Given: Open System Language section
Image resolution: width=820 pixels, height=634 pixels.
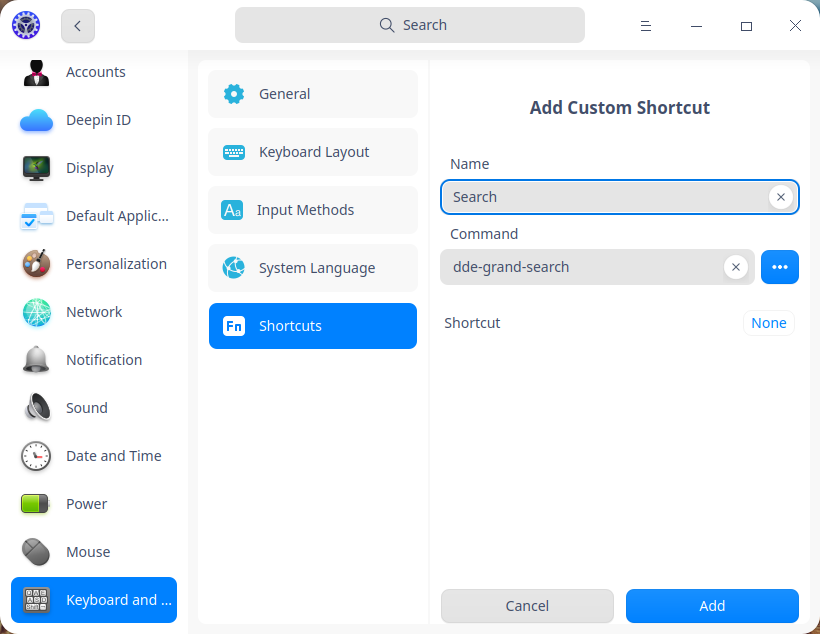Looking at the screenshot, I should pos(313,268).
